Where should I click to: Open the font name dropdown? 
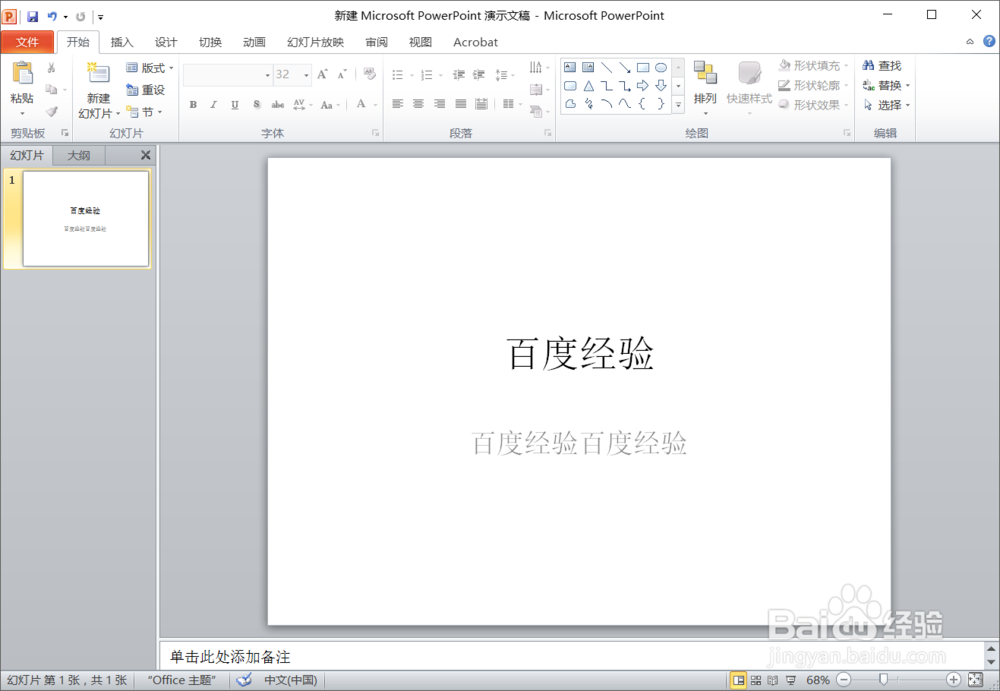click(x=267, y=75)
